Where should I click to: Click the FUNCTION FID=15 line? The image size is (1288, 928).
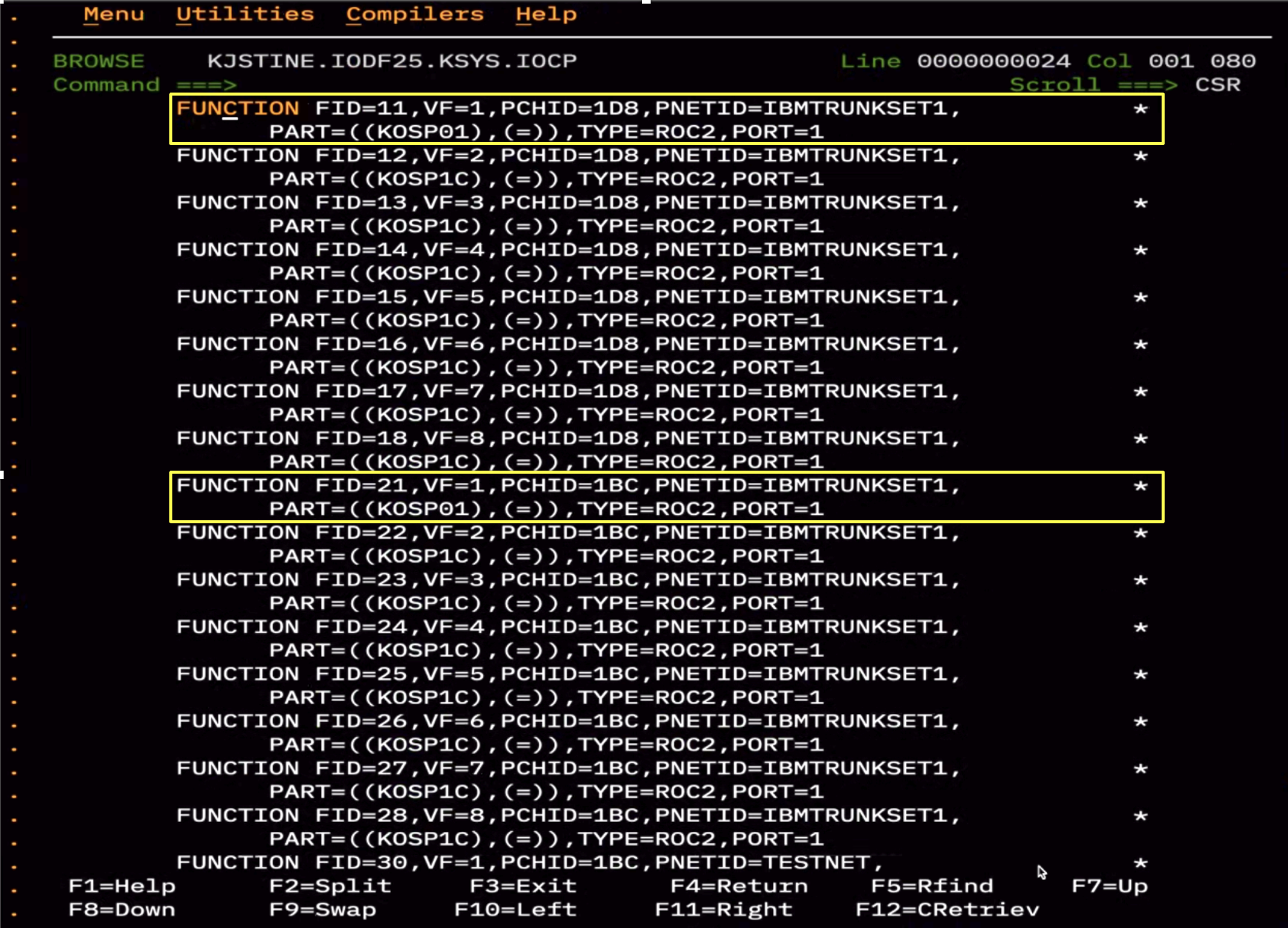(568, 297)
